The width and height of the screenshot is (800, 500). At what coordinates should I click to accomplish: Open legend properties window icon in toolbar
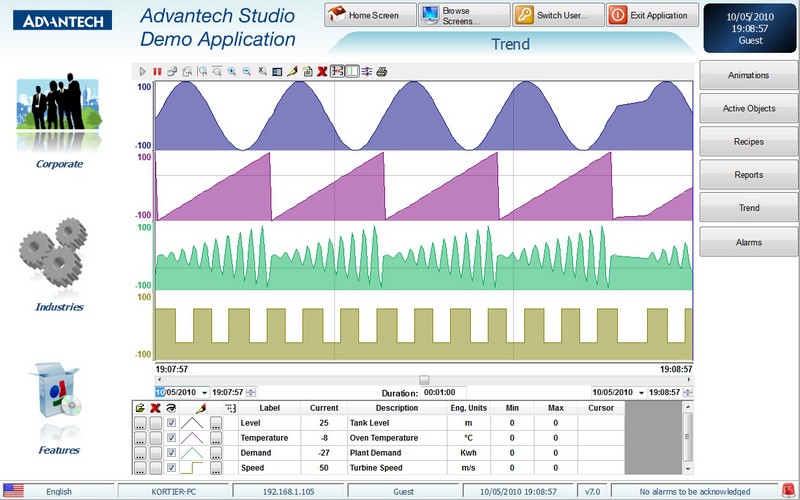[x=277, y=72]
